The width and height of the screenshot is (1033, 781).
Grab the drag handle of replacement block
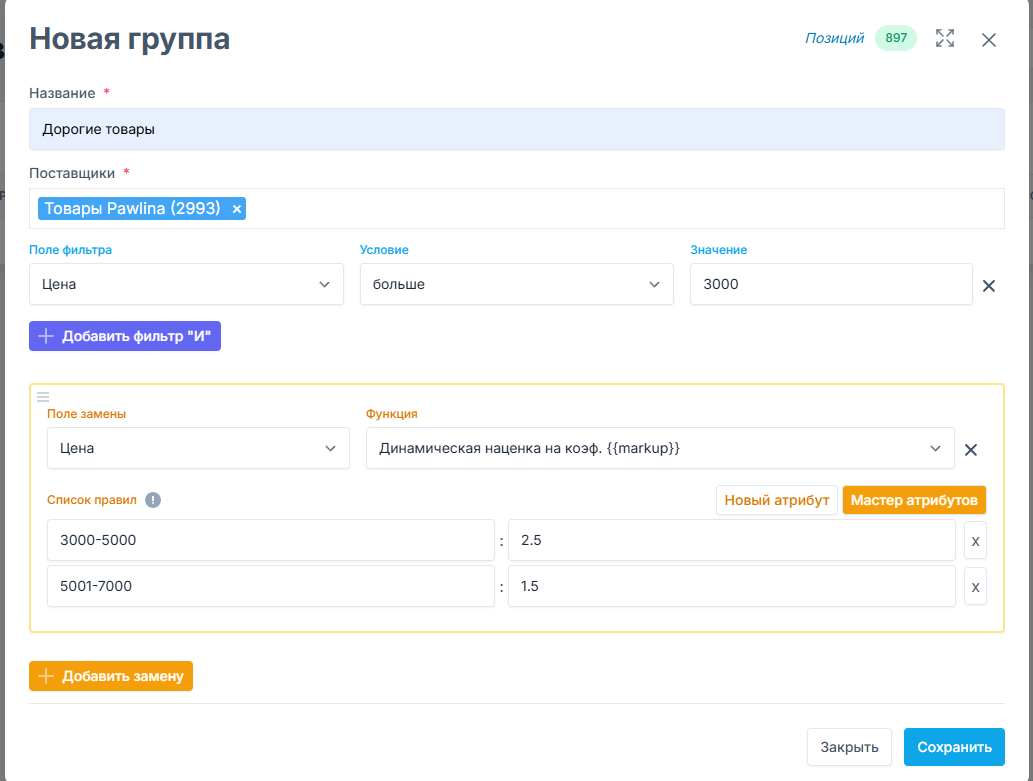pos(43,397)
